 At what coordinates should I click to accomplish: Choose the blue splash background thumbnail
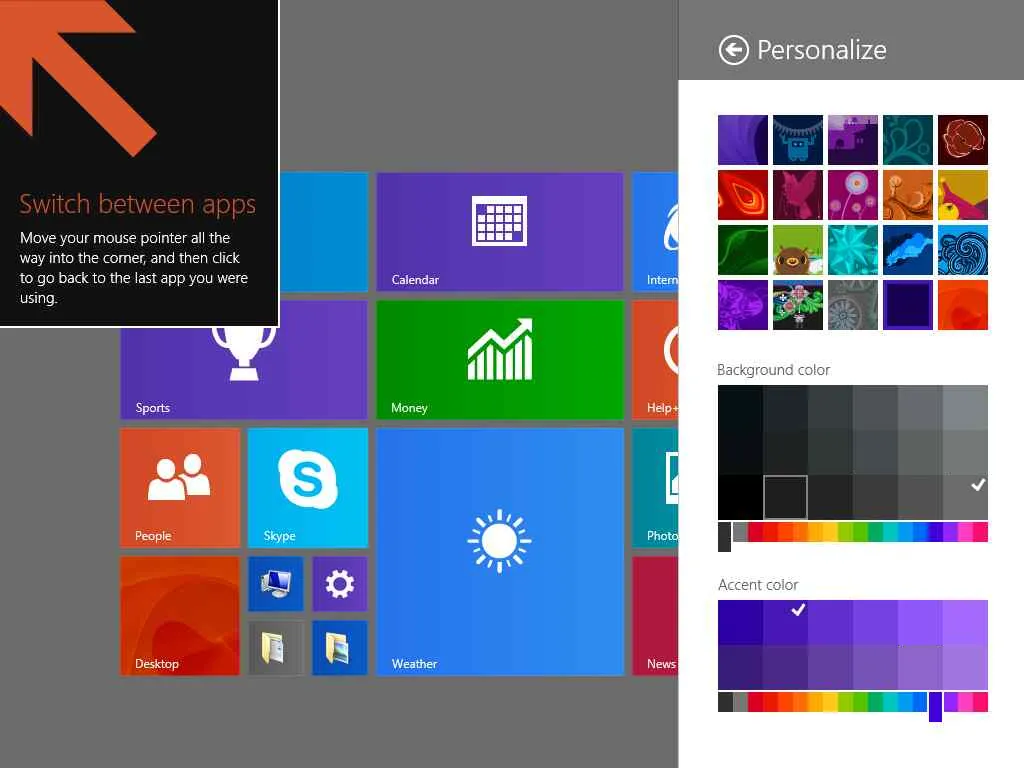tap(908, 250)
